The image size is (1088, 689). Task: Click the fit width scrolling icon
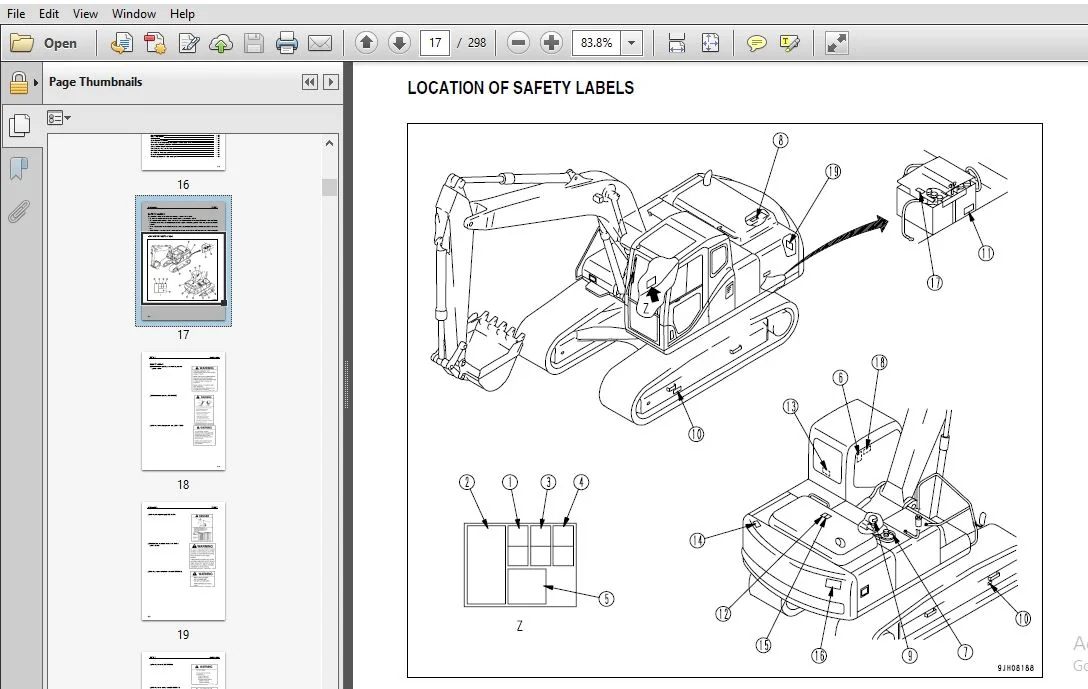click(677, 43)
